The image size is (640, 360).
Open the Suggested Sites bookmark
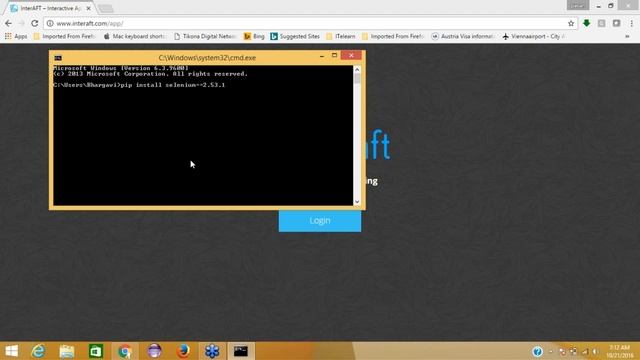(295, 36)
